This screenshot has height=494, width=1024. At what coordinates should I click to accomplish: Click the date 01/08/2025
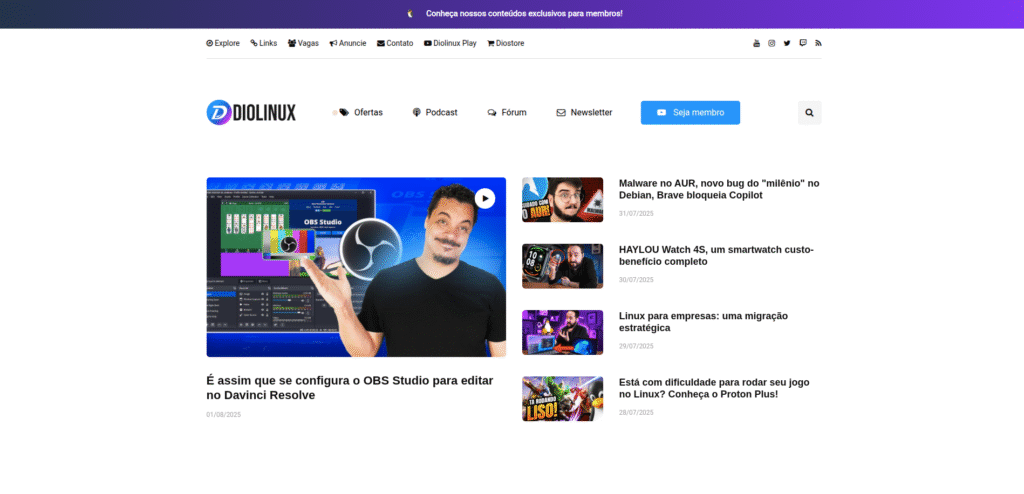tap(223, 414)
